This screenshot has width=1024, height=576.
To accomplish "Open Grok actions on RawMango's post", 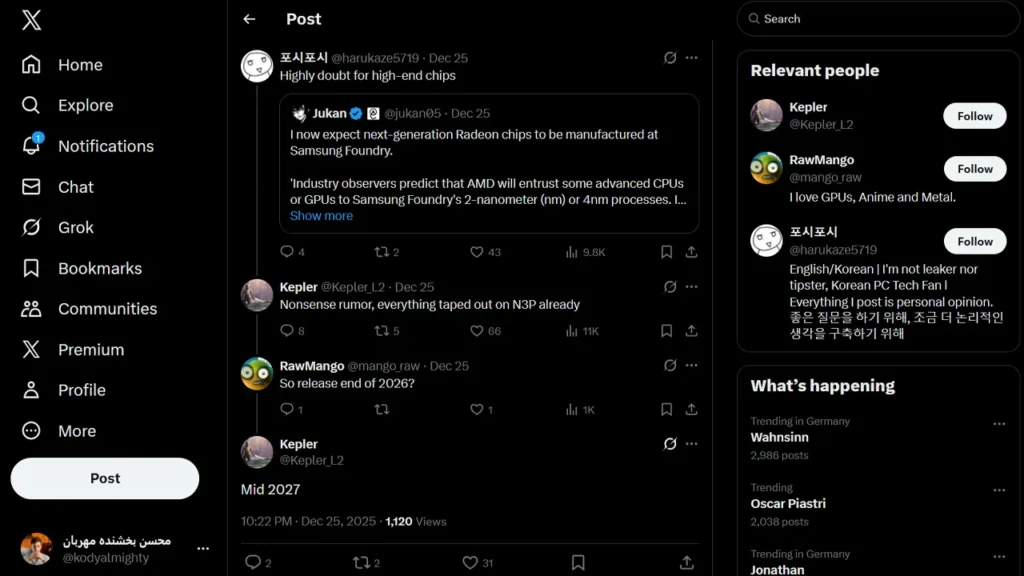I will (x=670, y=366).
